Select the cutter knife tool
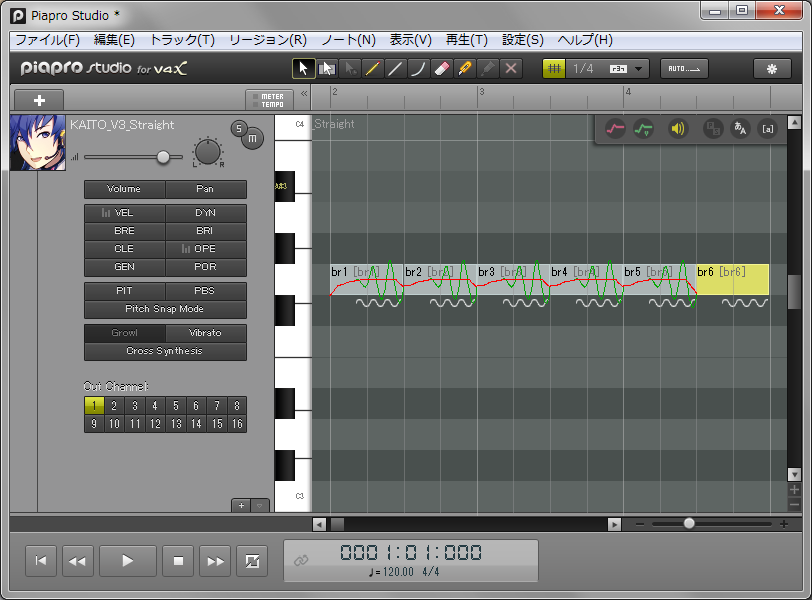The height and width of the screenshot is (600, 812). (x=465, y=68)
